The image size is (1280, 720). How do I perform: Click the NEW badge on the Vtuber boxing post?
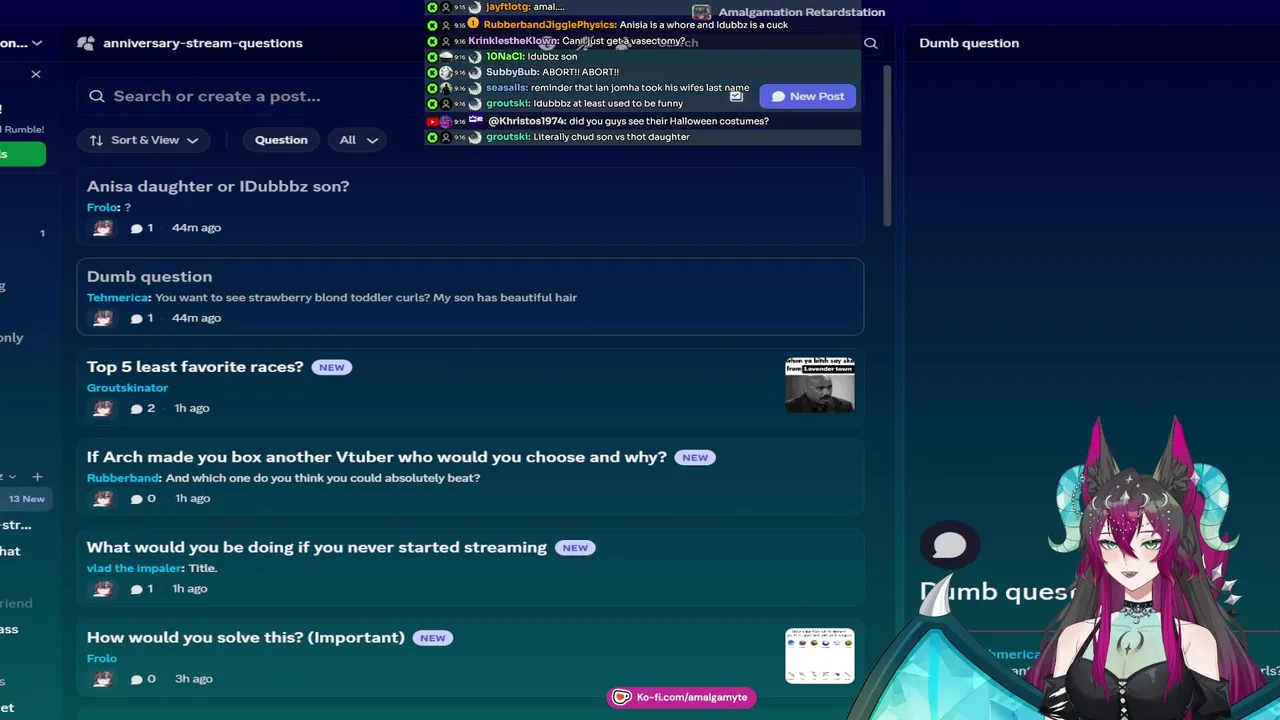coord(695,457)
